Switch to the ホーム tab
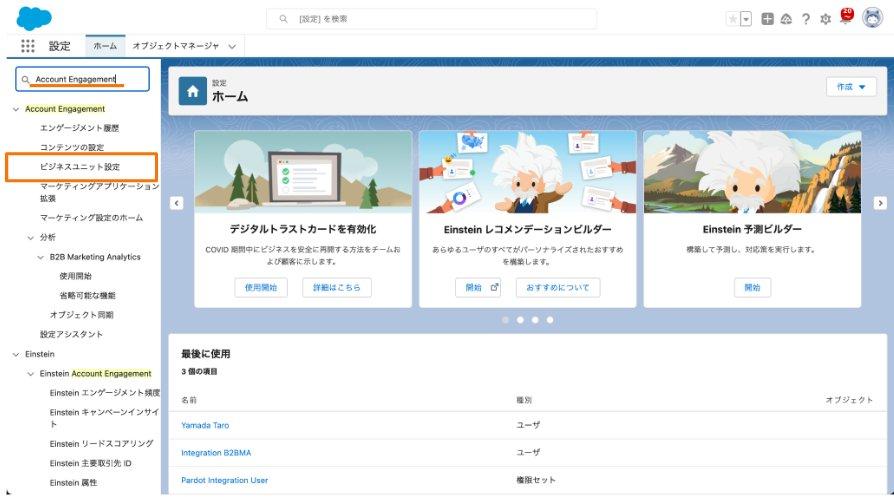This screenshot has width=894, height=497. coord(105,46)
